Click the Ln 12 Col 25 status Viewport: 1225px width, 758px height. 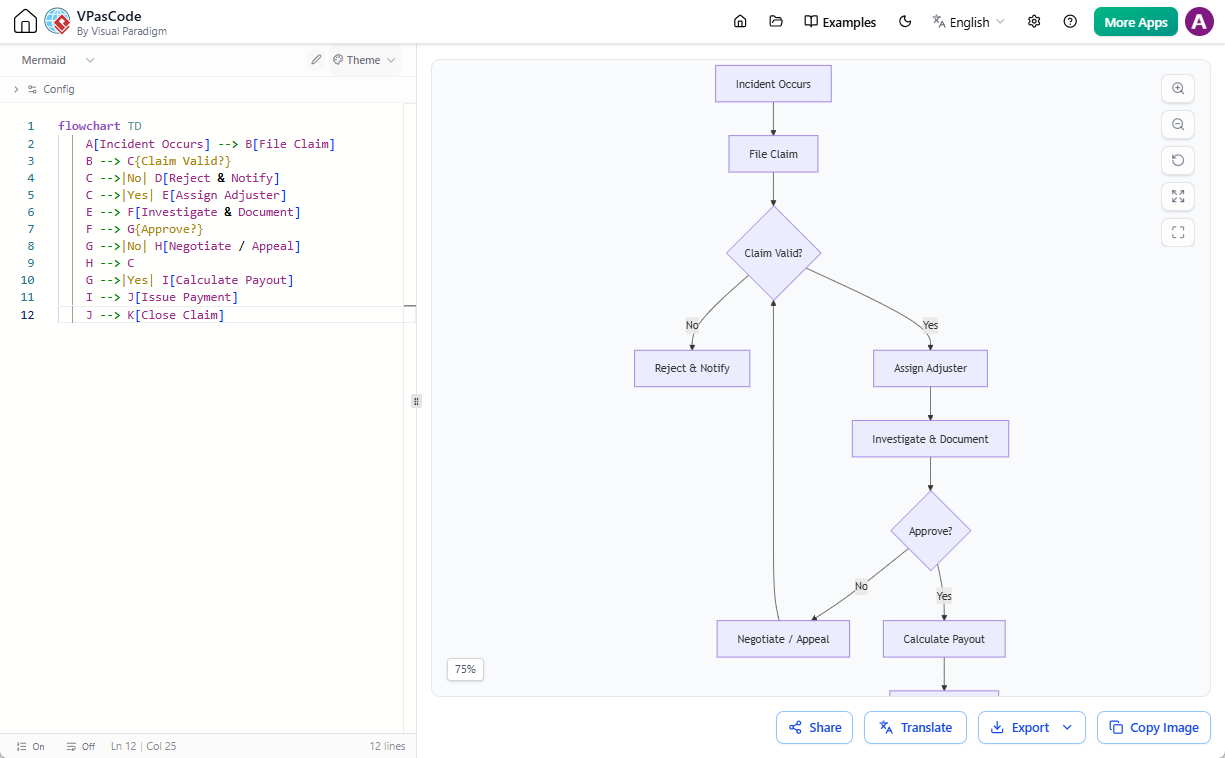click(x=144, y=746)
